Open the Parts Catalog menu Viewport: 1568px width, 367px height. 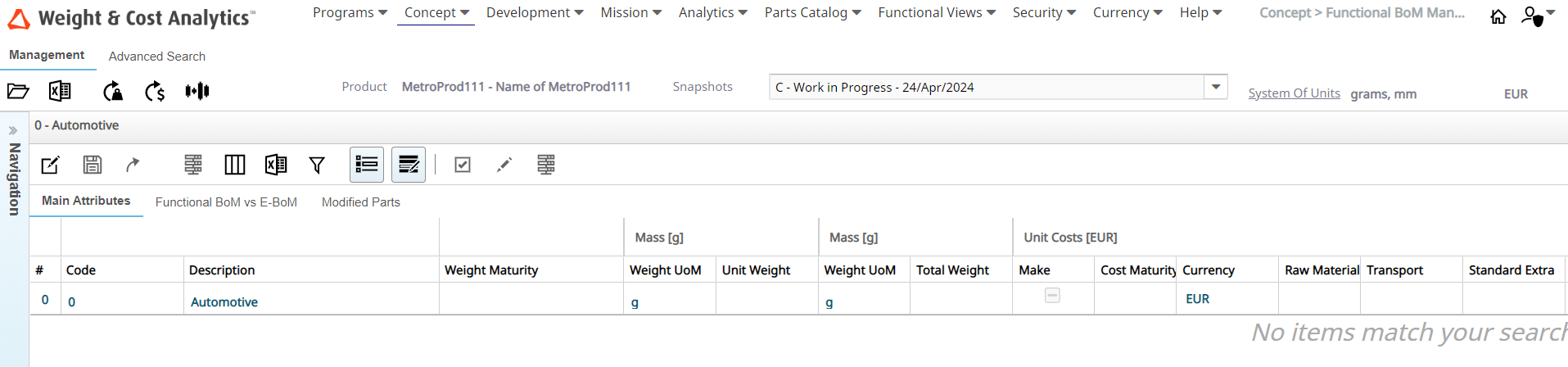(812, 13)
